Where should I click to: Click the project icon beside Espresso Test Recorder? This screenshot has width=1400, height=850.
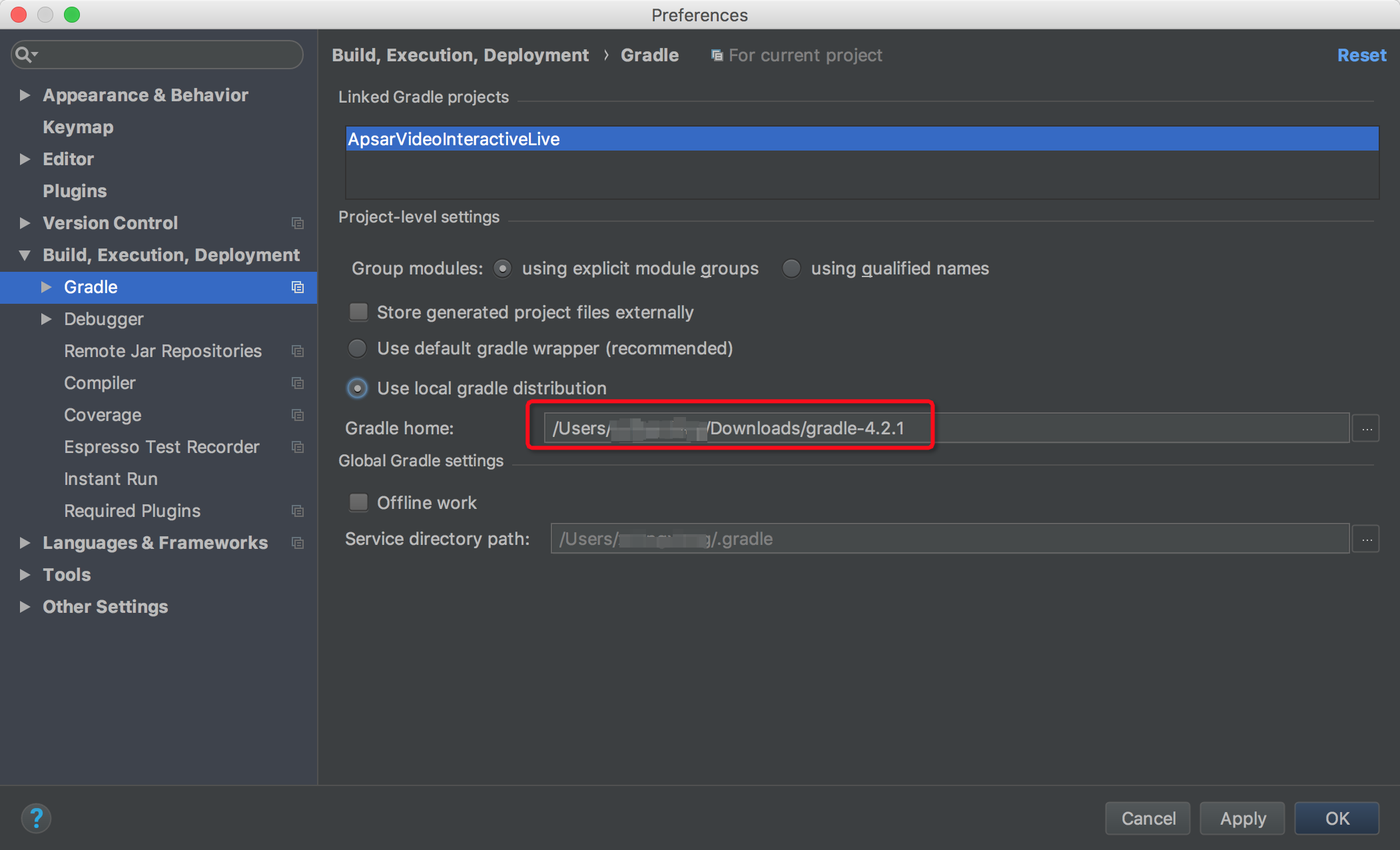298,447
